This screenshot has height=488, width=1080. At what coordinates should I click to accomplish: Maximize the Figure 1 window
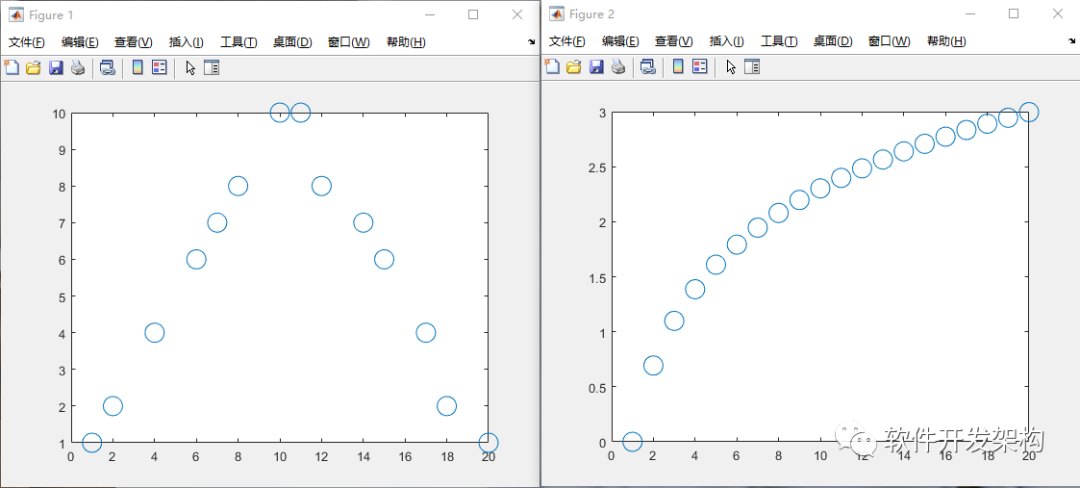(x=473, y=14)
